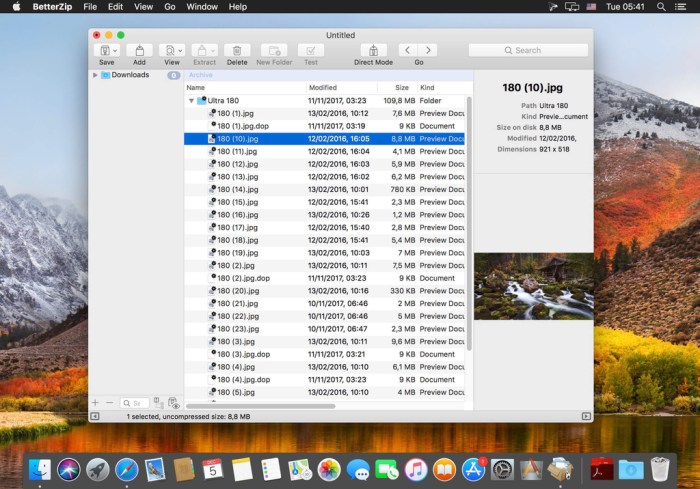
Task: Click the Search field in toolbar
Action: (528, 50)
